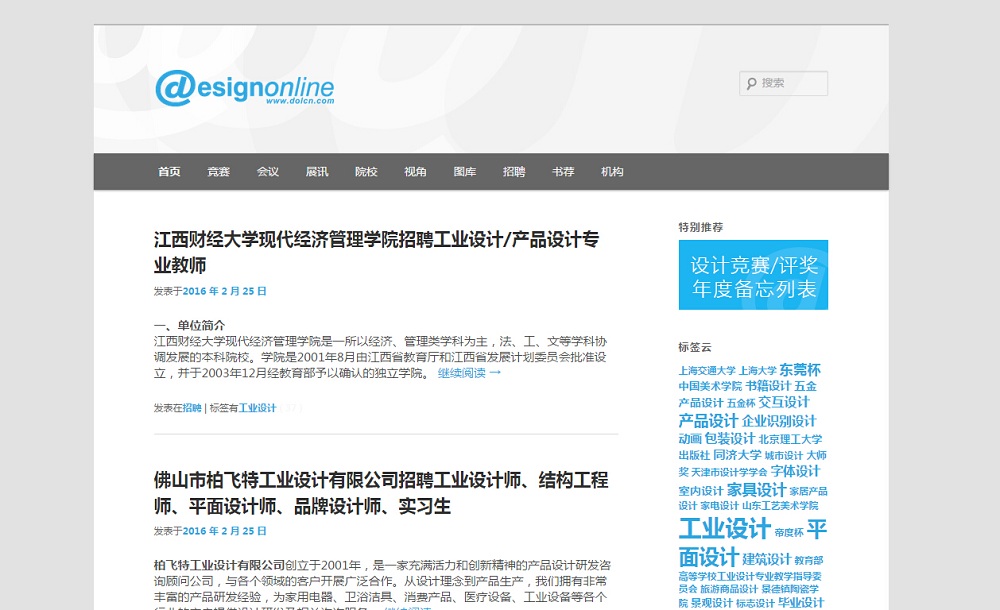The image size is (1000, 610).
Task: Open the 图库 gallery menu item
Action: 465,172
